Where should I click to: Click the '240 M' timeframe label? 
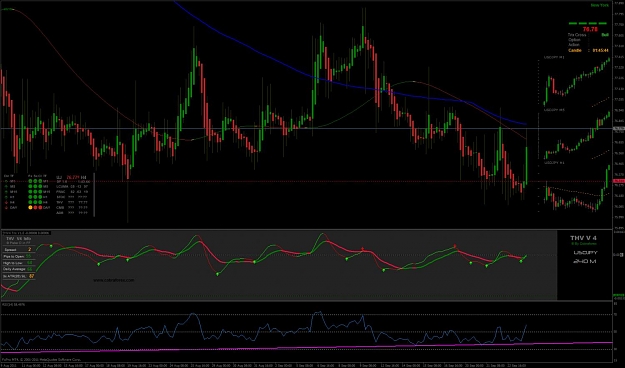pos(585,261)
